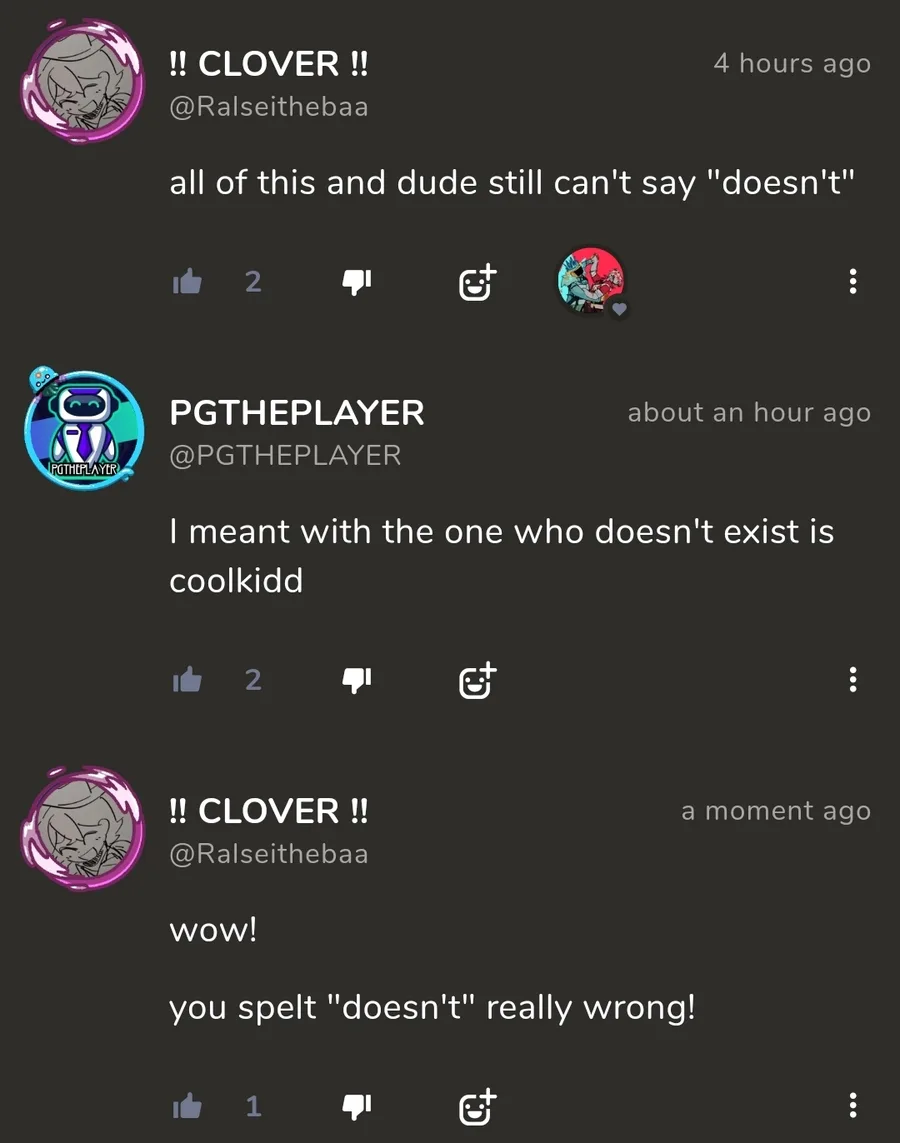Select the "4 hours ago" timestamp
Viewport: 900px width, 1143px height.
pyautogui.click(x=792, y=63)
